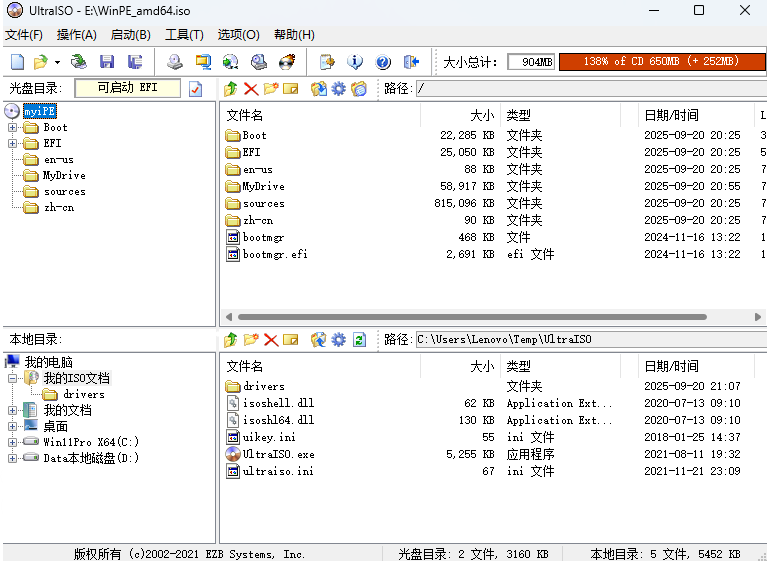Image resolution: width=767 pixels, height=561 pixels.
Task: Click New Folder icon in 本地目录 toolbar
Action: tap(251, 339)
